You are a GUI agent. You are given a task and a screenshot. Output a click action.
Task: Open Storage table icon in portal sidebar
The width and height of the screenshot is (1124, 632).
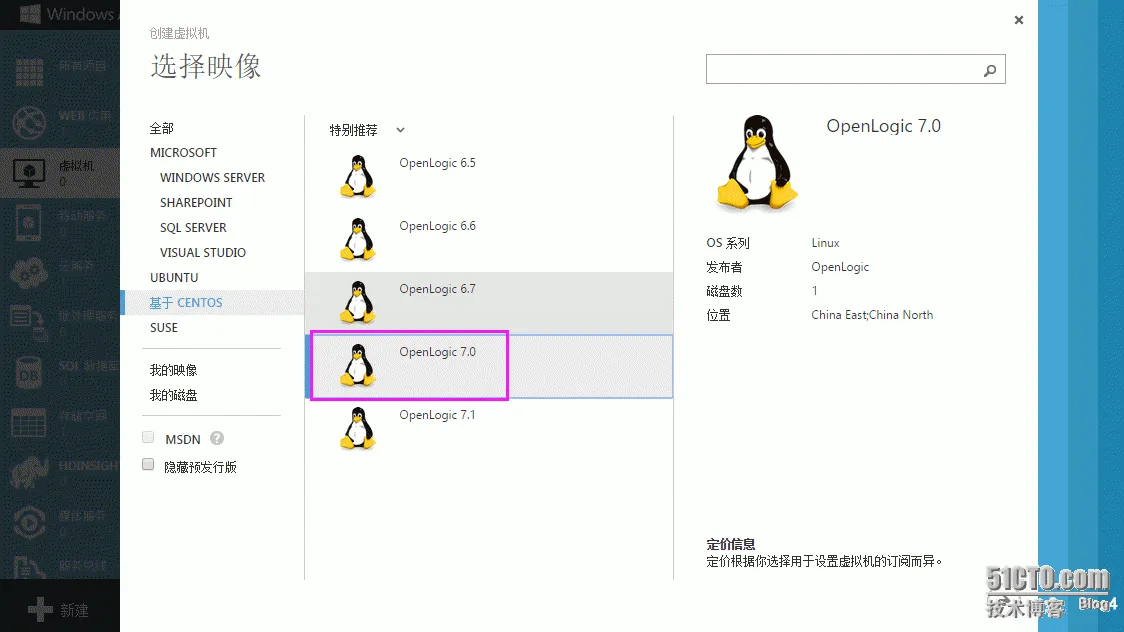pos(29,422)
